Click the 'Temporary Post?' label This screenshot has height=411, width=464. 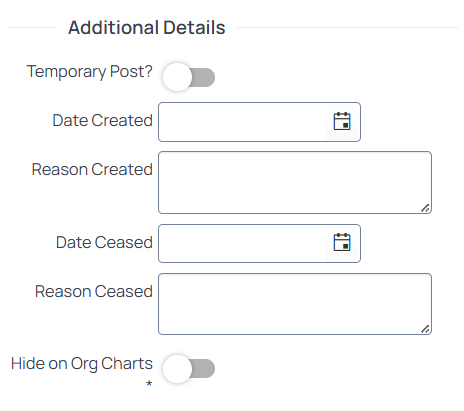pyautogui.click(x=90, y=71)
